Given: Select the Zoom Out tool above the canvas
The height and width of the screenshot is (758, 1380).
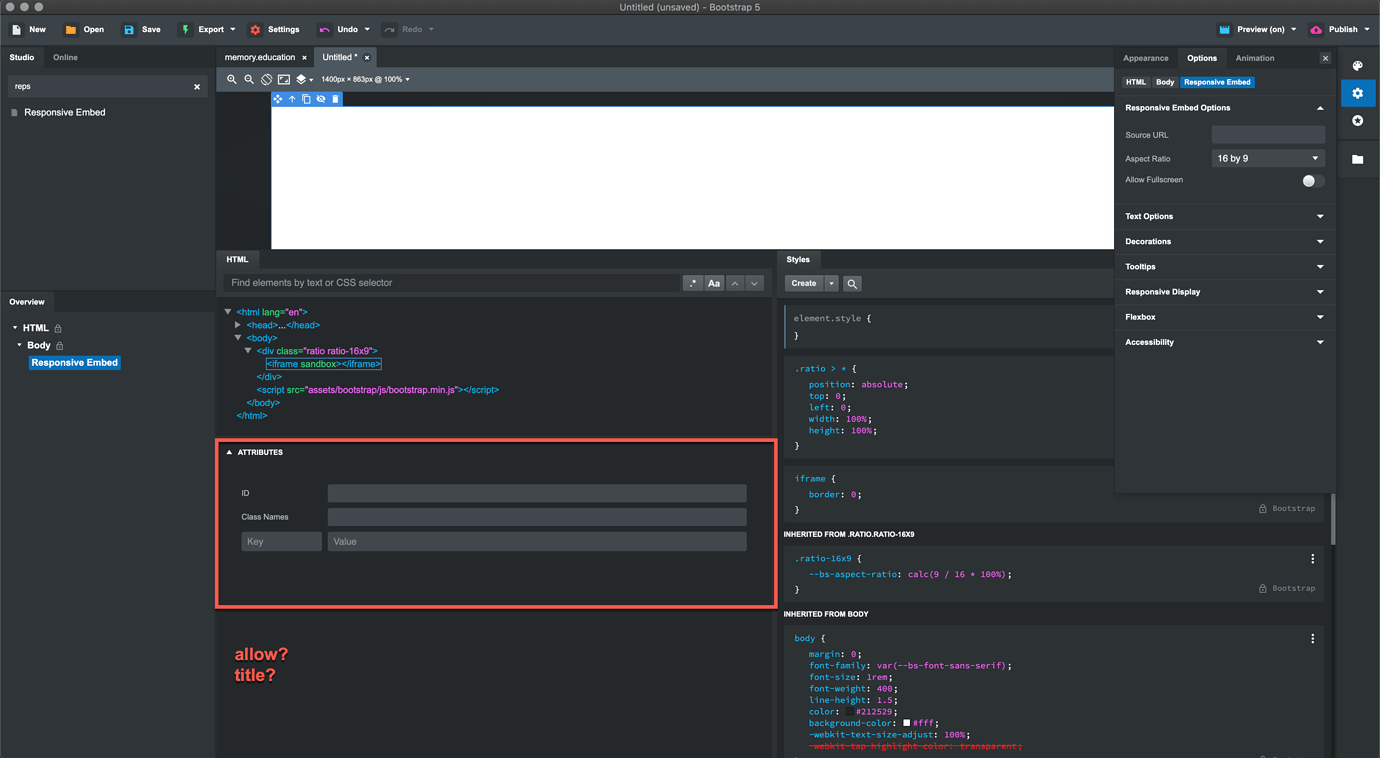Looking at the screenshot, I should point(248,79).
